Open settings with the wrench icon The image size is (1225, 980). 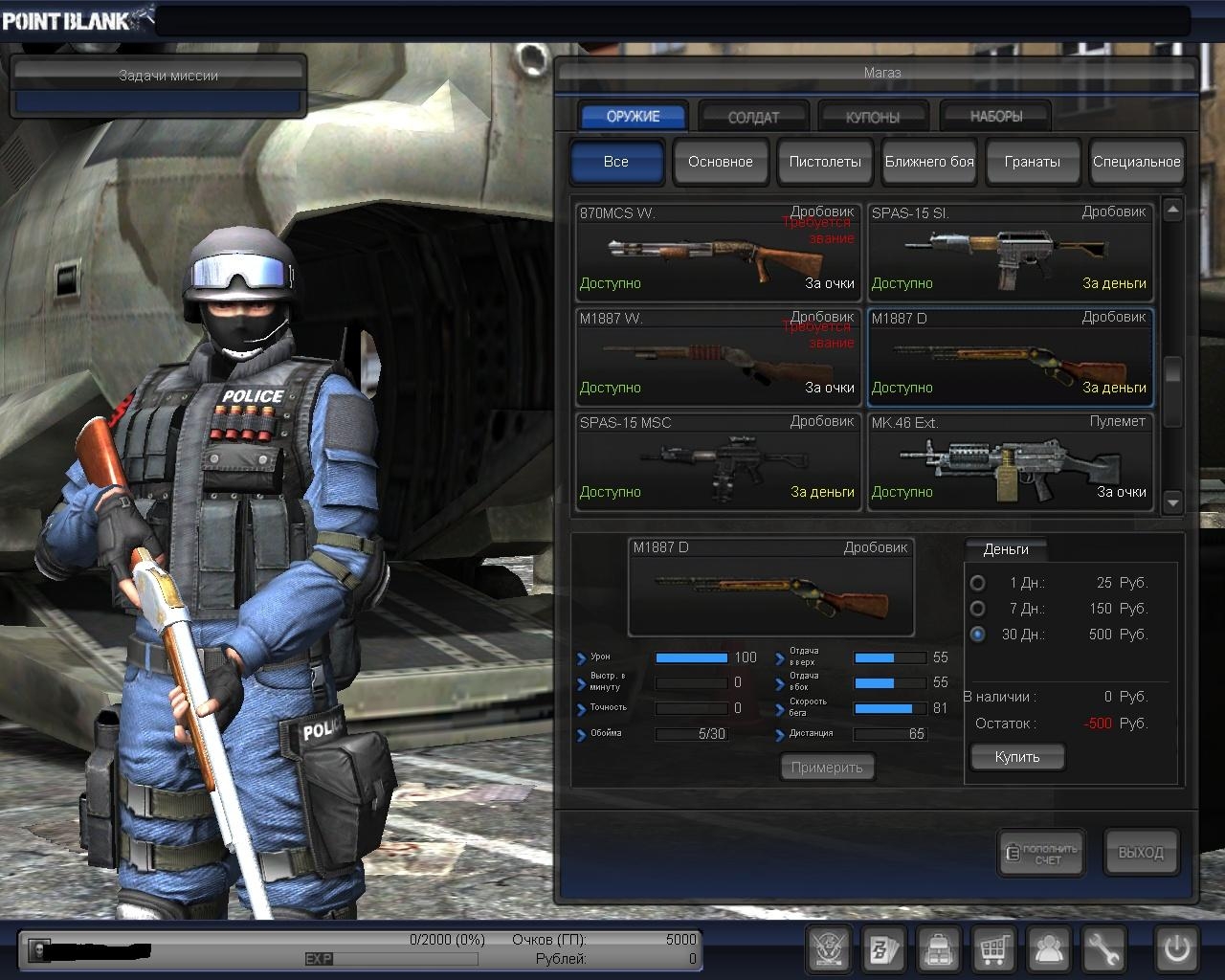(1103, 949)
